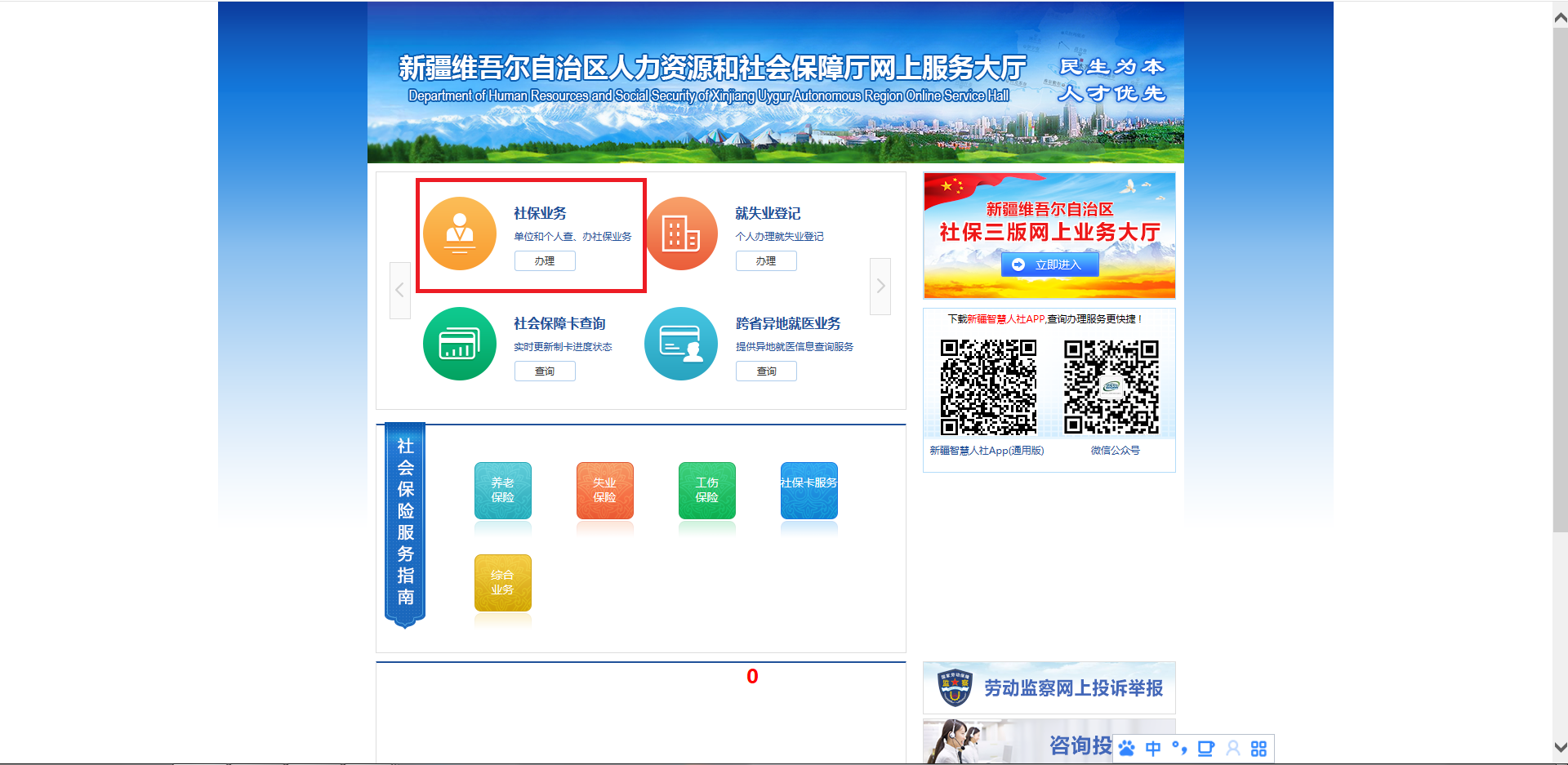Viewport: 1568px width, 765px height.
Task: Open the green 工伤保险 tile
Action: pos(707,490)
